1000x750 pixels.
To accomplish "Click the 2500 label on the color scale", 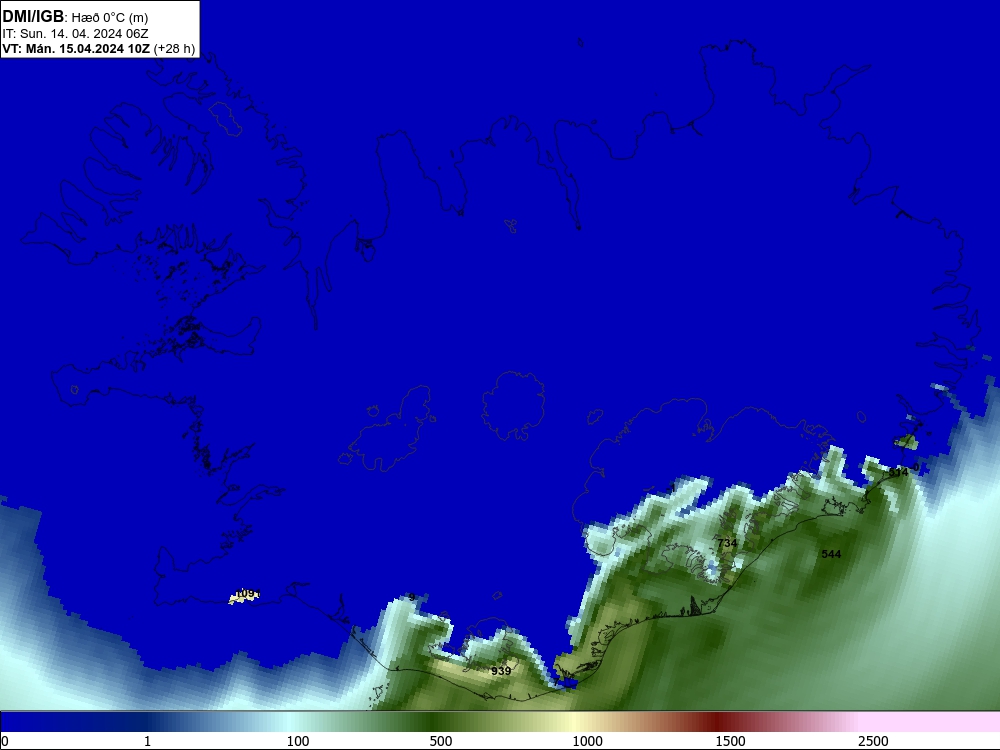I will coord(873,741).
